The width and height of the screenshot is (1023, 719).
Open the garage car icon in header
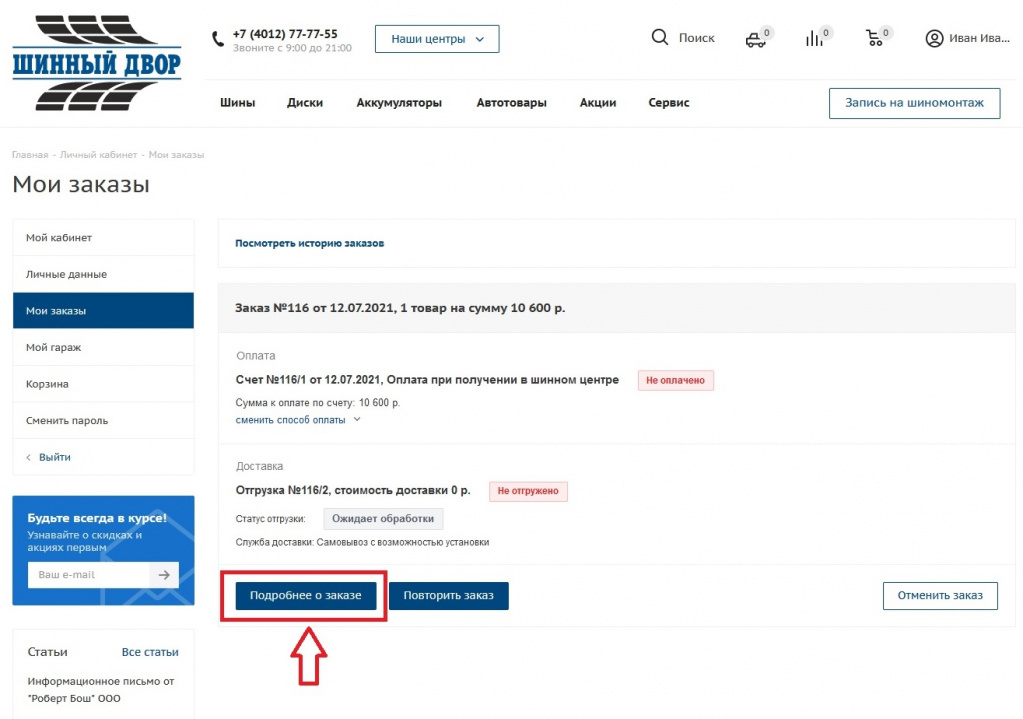point(756,39)
